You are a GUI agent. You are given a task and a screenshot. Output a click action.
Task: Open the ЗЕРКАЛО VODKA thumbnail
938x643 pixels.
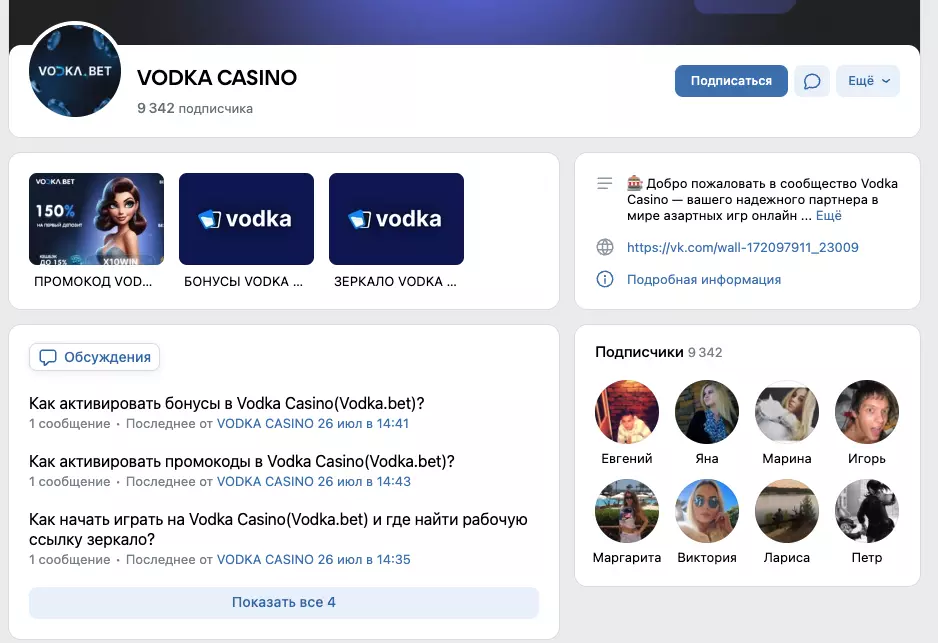[396, 219]
